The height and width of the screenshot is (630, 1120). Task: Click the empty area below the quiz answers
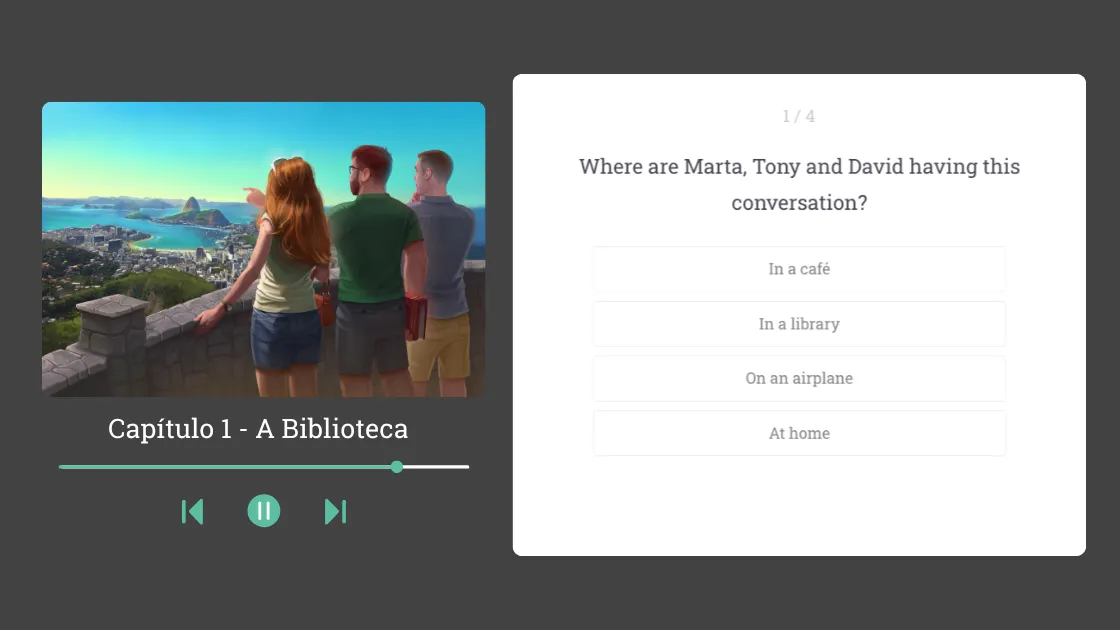[x=799, y=505]
